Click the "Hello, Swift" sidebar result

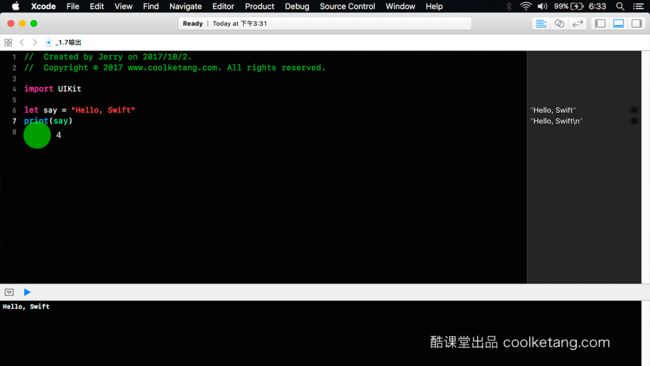[553, 110]
